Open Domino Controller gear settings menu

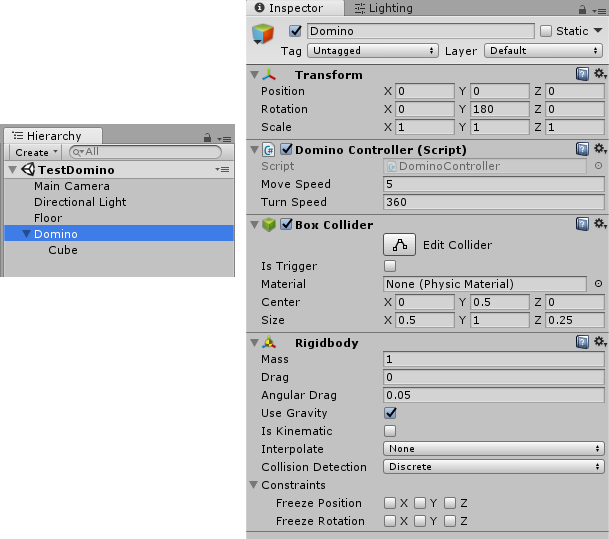click(600, 148)
